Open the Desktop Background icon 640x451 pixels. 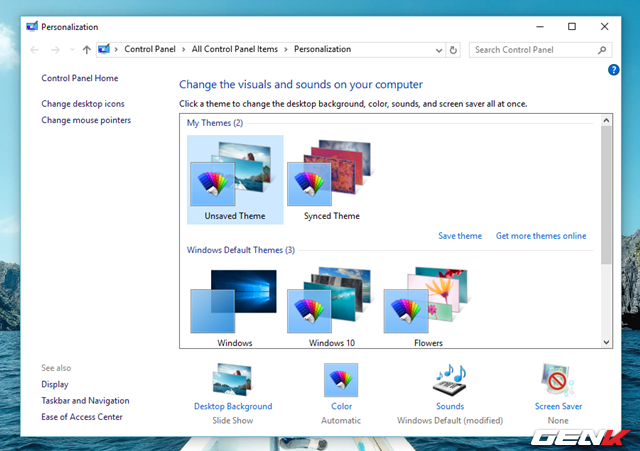pos(232,379)
